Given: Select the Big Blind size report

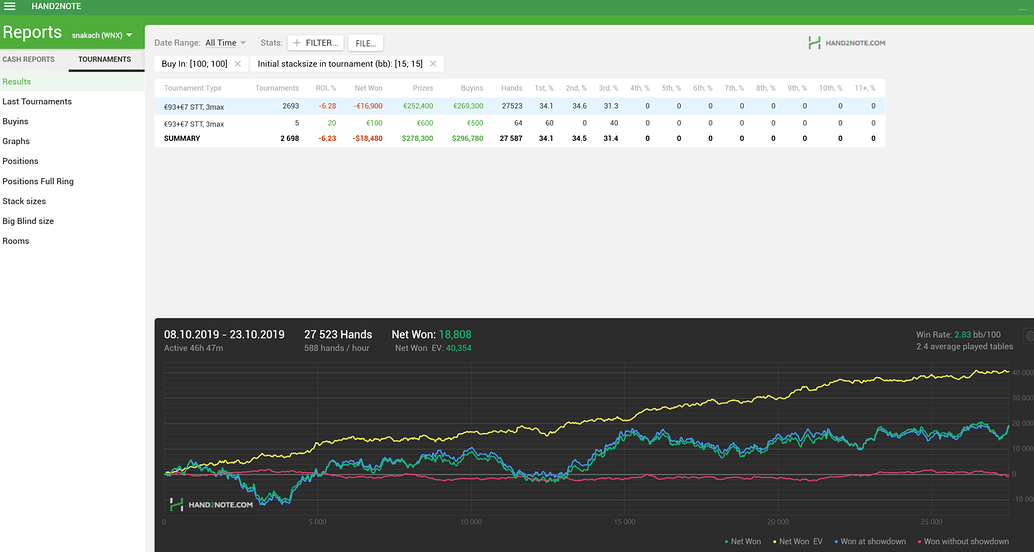Looking at the screenshot, I should point(28,221).
